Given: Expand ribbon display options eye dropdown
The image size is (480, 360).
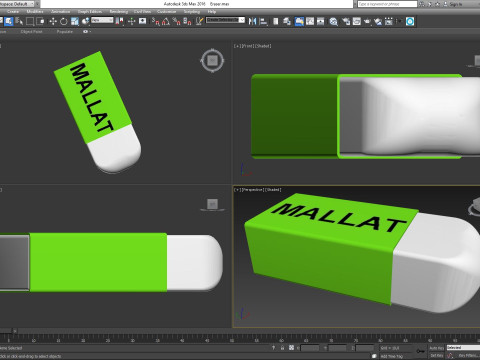Looking at the screenshot, I should [x=87, y=32].
